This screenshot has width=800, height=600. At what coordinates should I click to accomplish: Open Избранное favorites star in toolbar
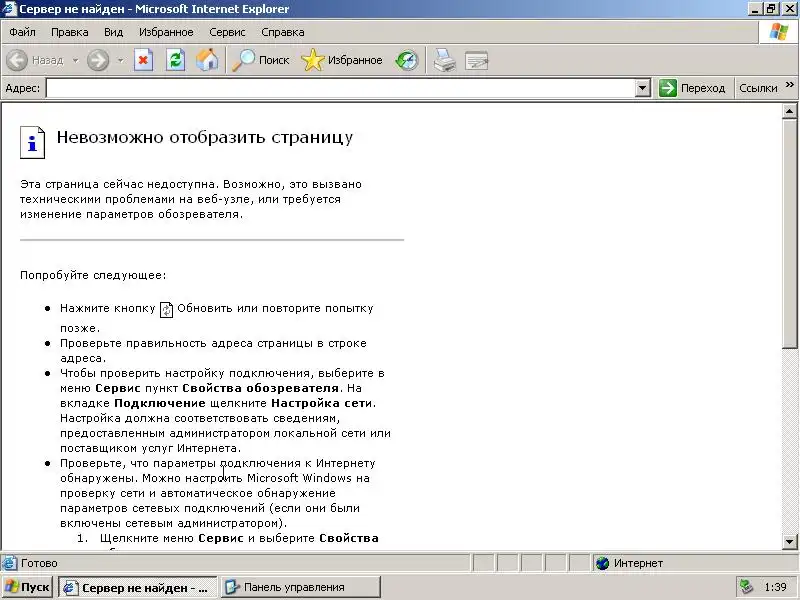342,60
